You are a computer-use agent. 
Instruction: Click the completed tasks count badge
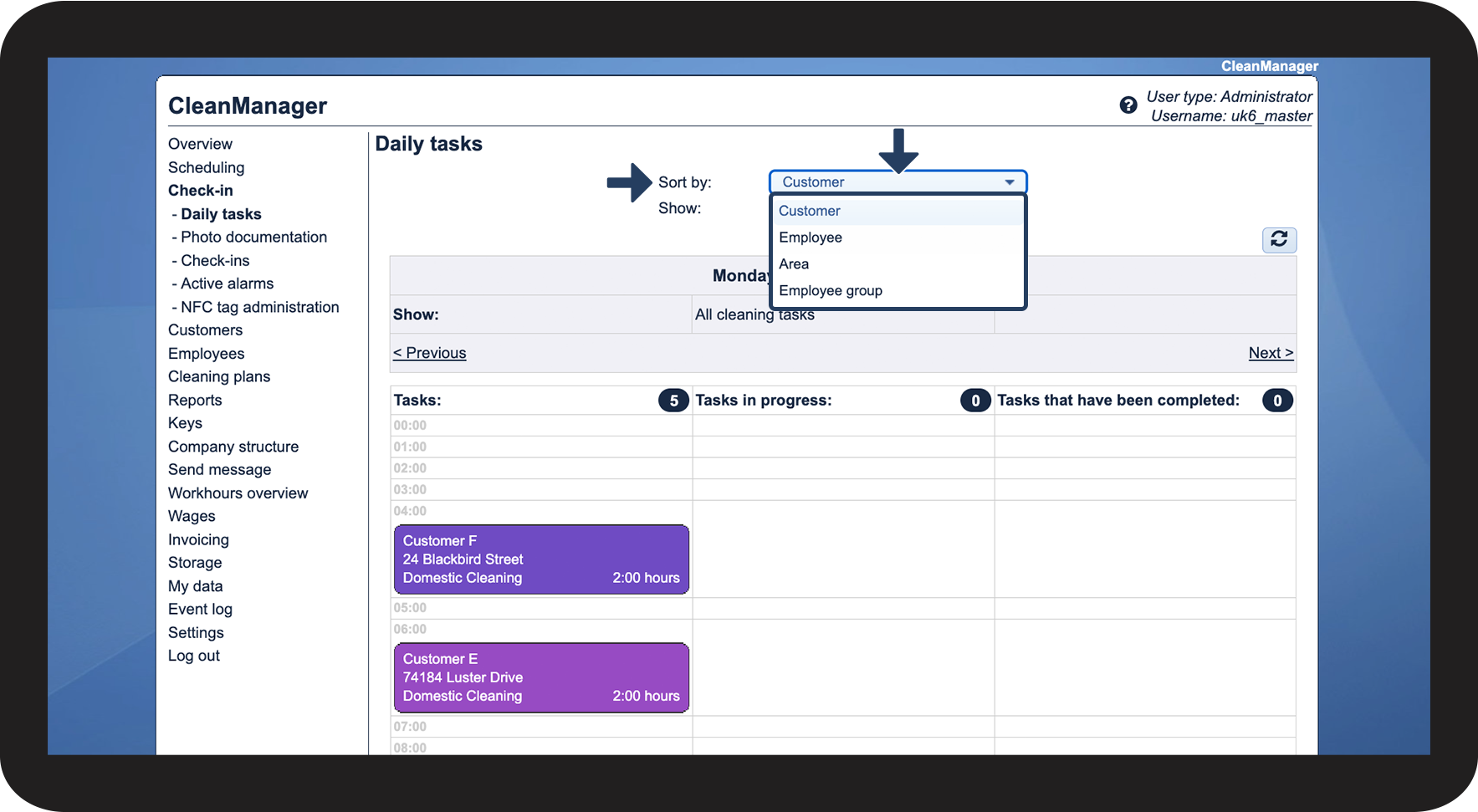tap(1277, 401)
